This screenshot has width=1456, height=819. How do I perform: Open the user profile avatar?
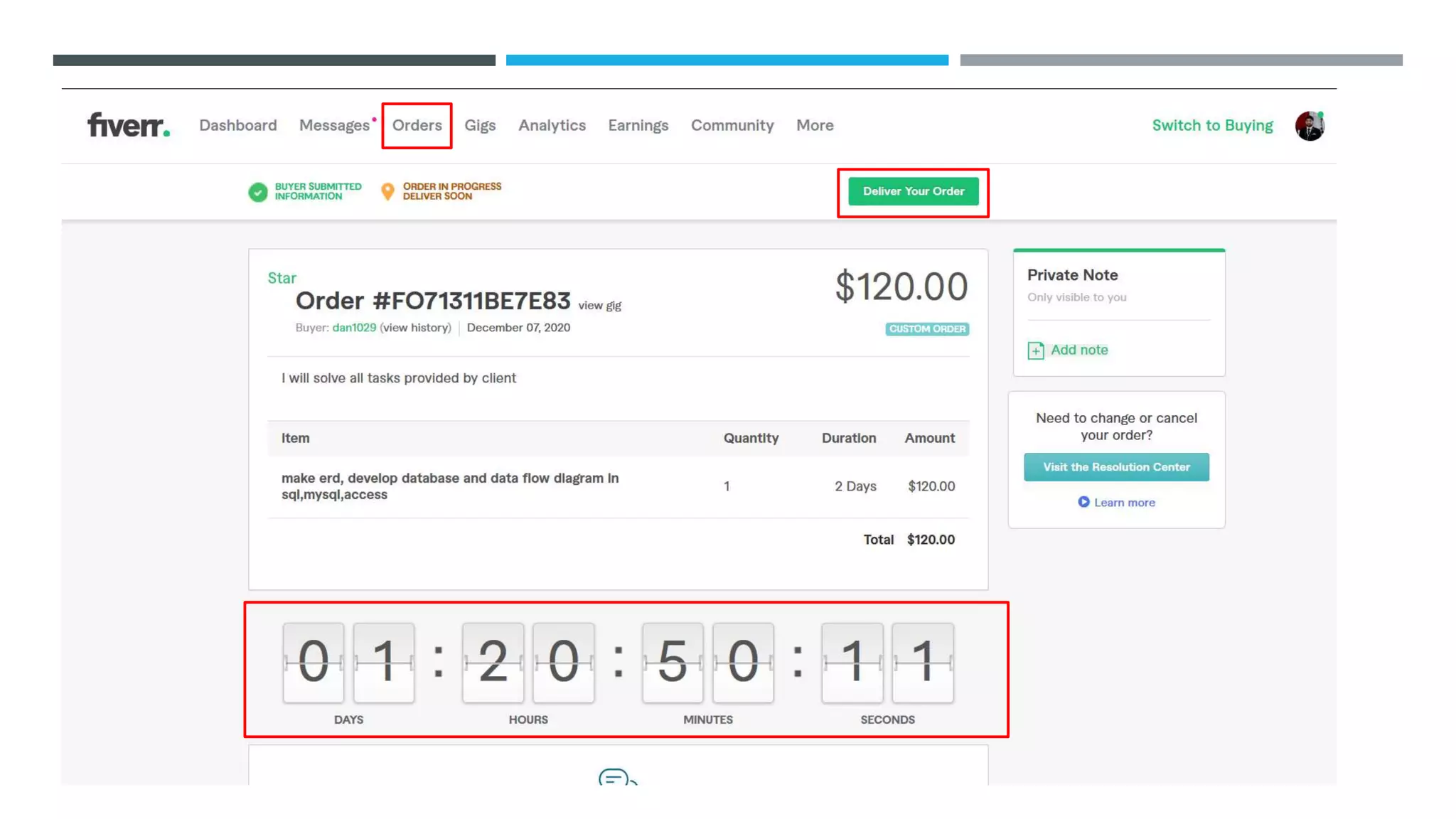click(x=1309, y=126)
